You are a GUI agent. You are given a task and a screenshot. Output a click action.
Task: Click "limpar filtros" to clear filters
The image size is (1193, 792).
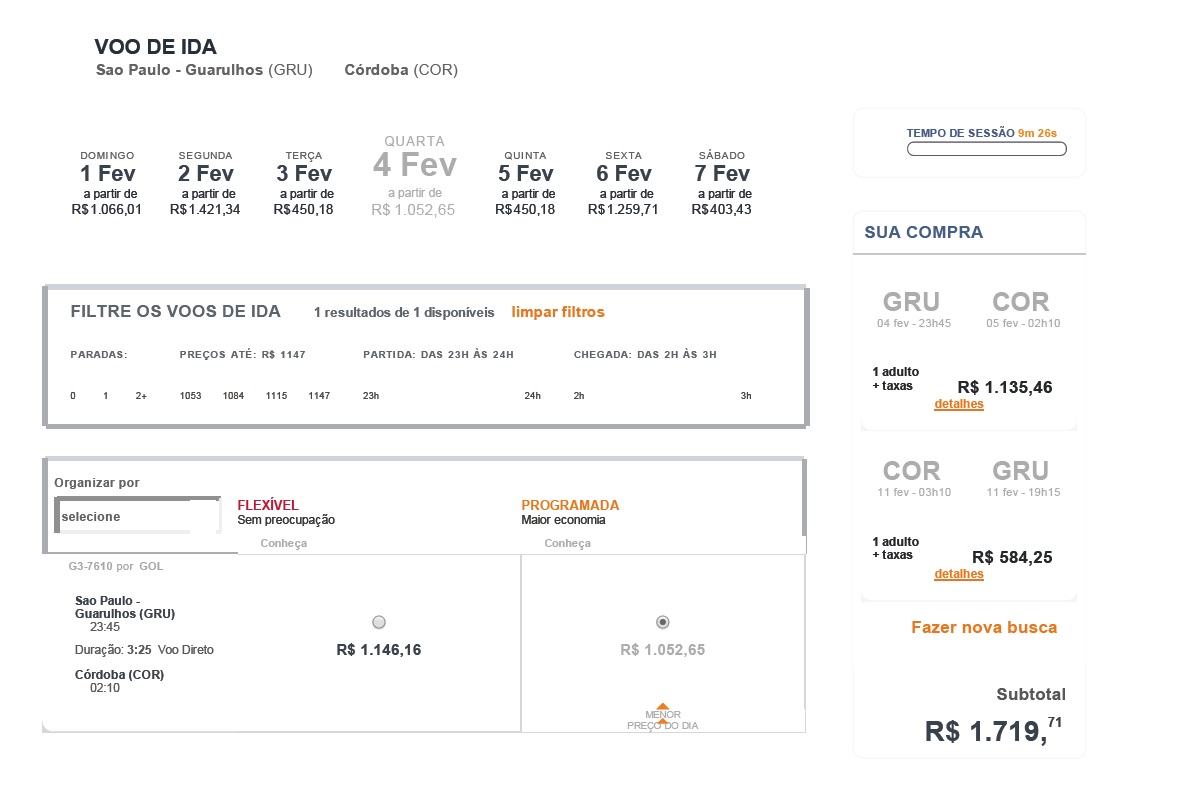tap(557, 311)
